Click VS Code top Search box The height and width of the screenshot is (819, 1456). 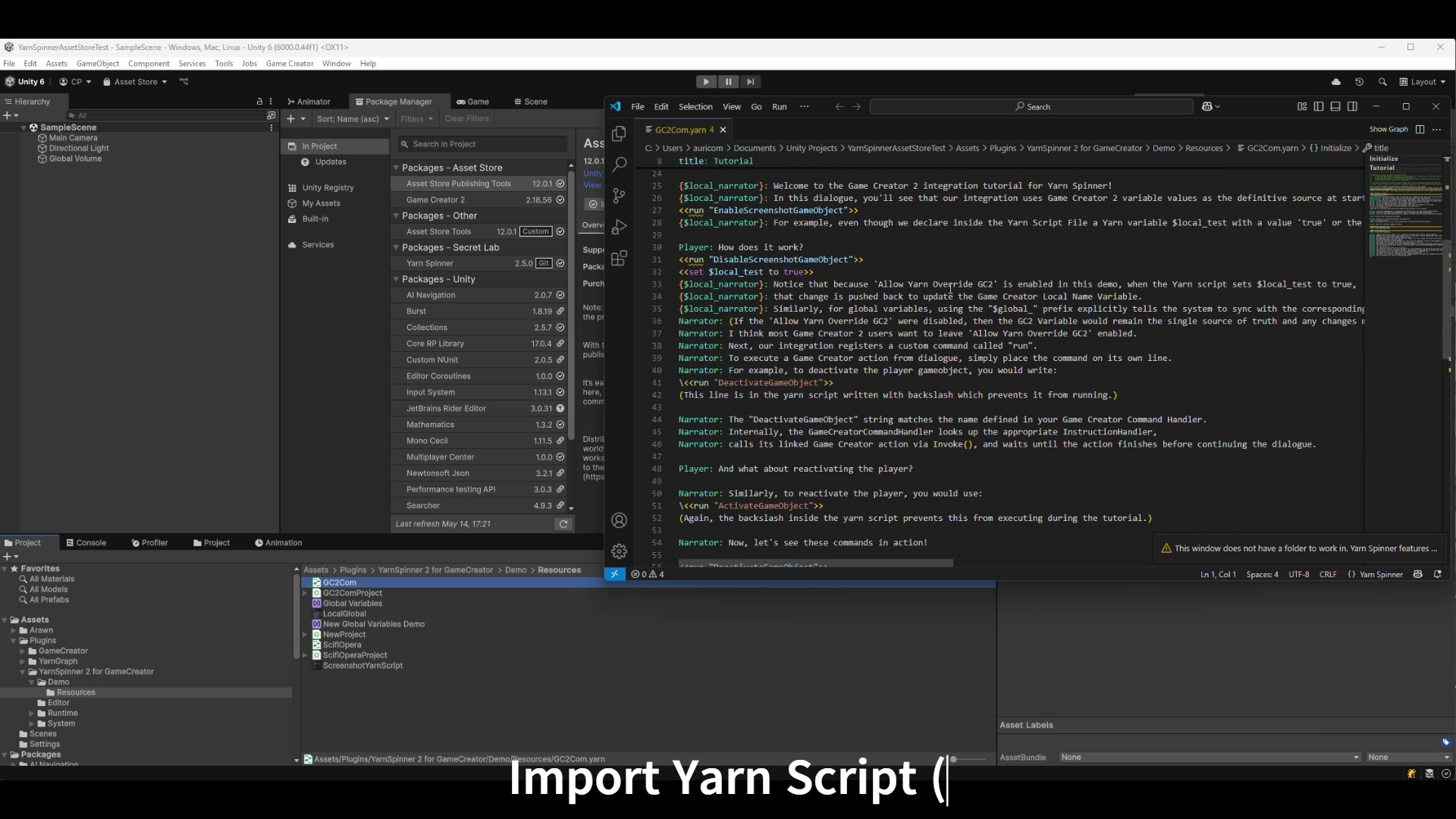[1031, 107]
